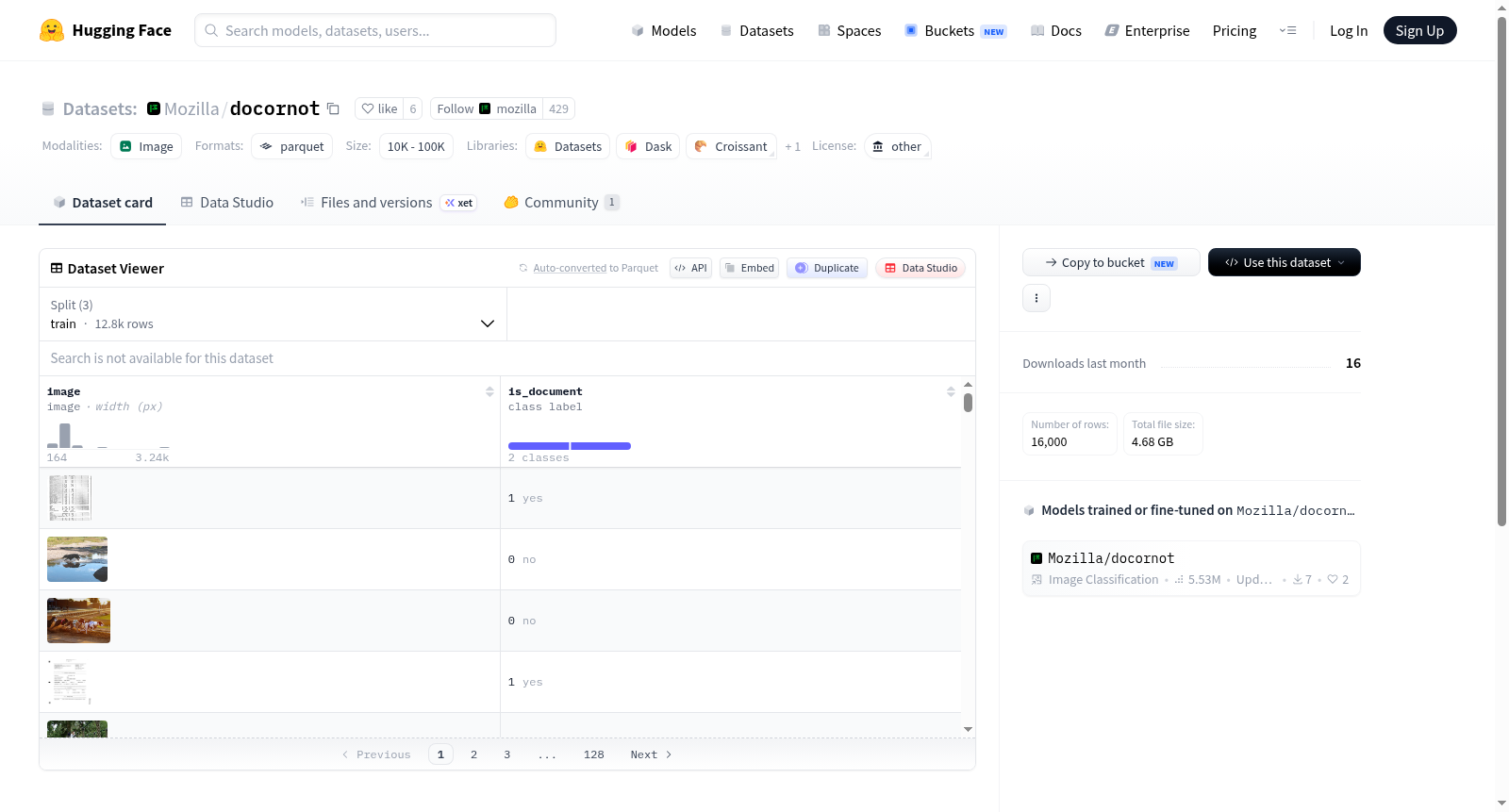Expand Use this dataset dropdown
1509x812 pixels.
(x=1285, y=262)
